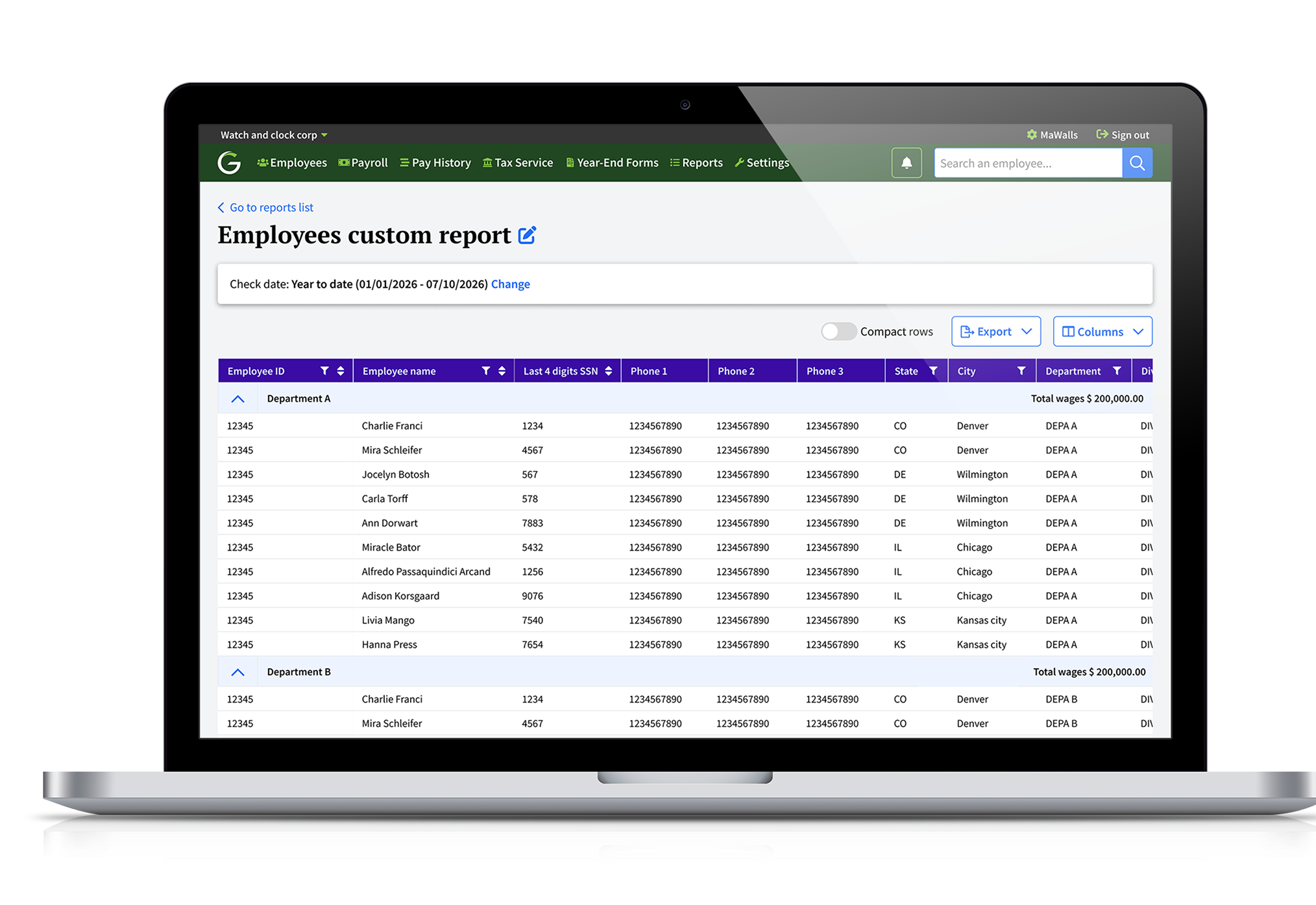Select Hanna Press name cell
This screenshot has height=905, width=1316.
389,645
